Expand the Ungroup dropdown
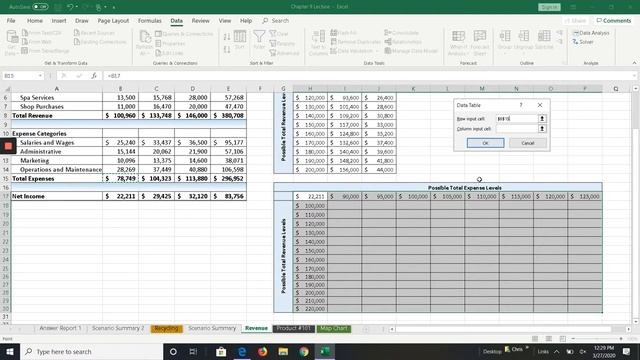The width and height of the screenshot is (640, 360). [x=524, y=53]
